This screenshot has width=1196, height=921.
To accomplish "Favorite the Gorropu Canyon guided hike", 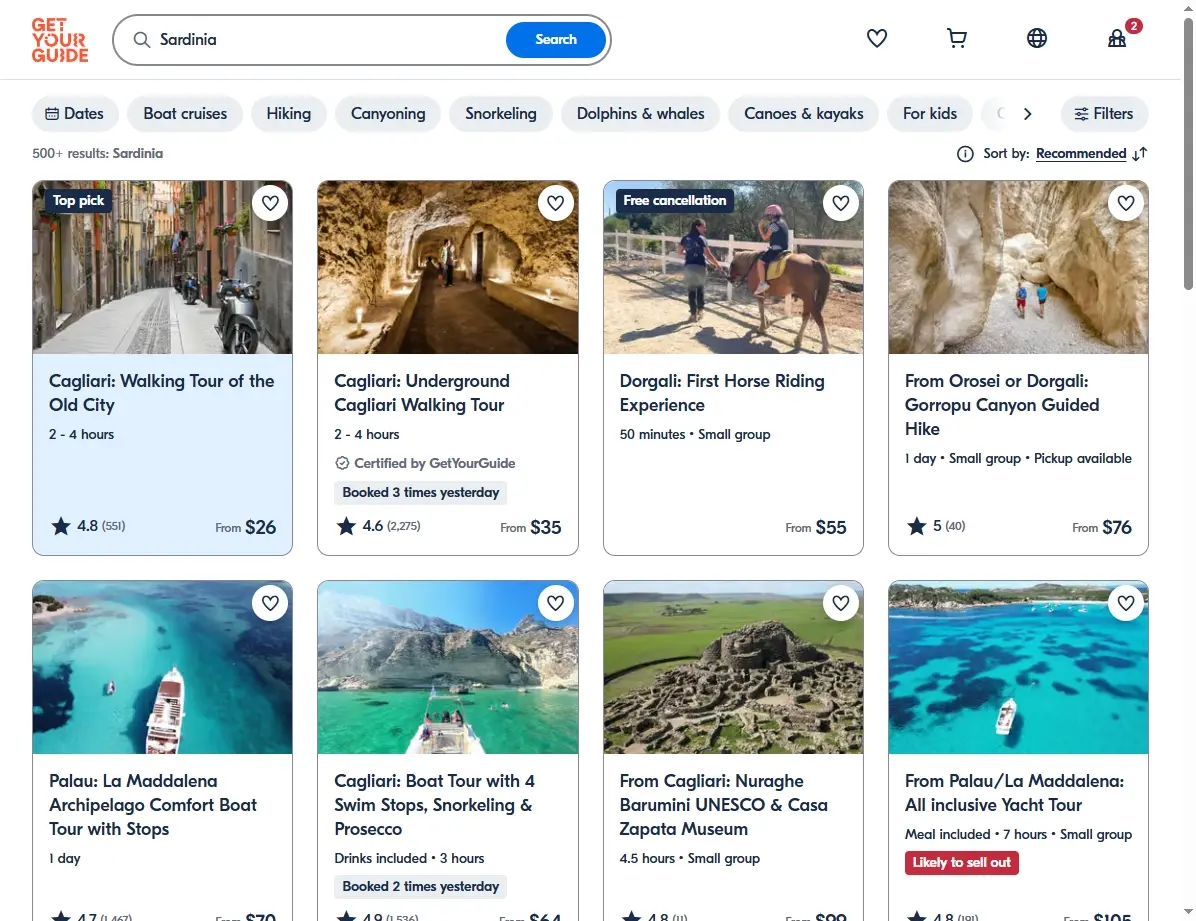I will [1126, 203].
